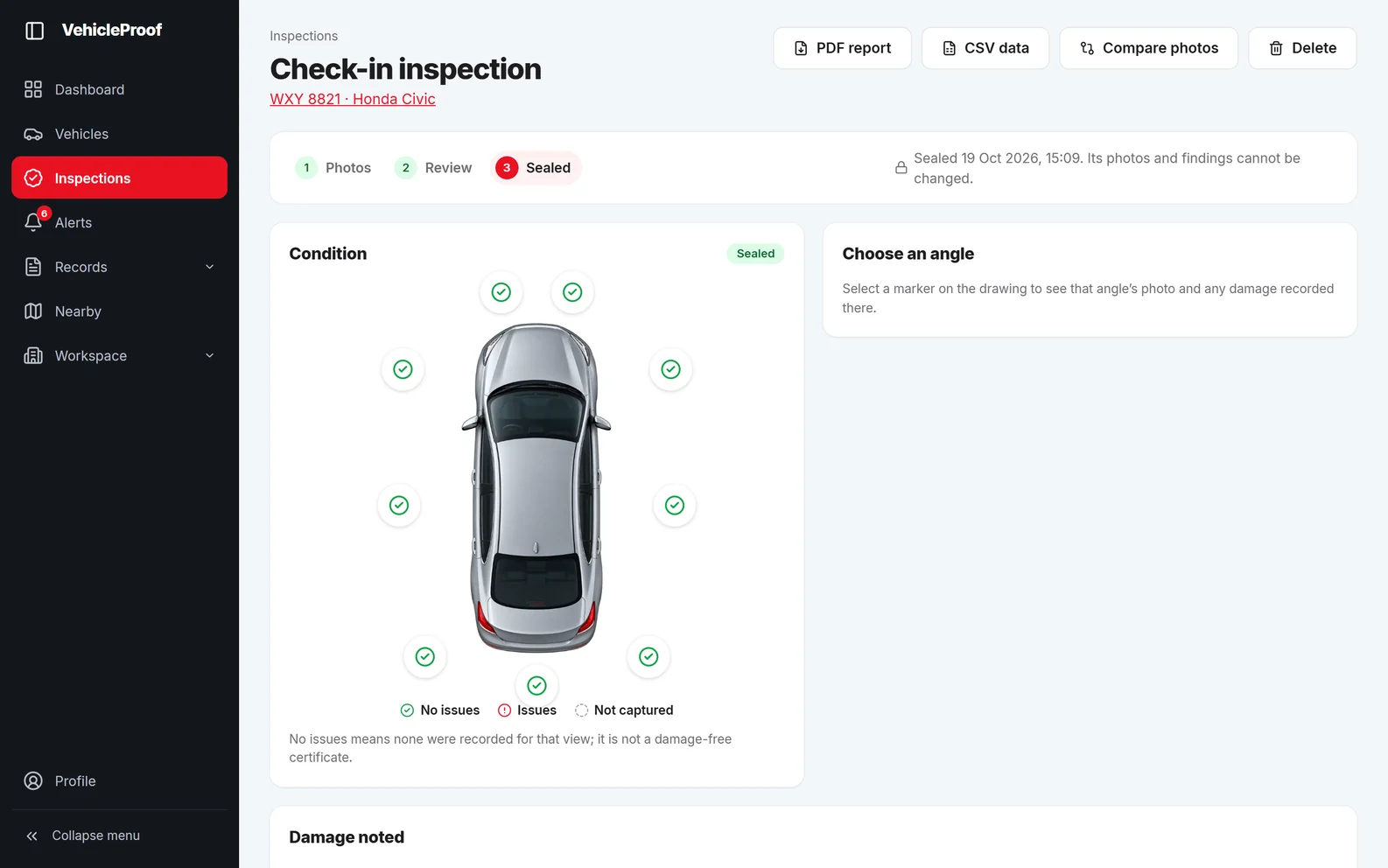The height and width of the screenshot is (868, 1388).
Task: Download the PDF report
Action: point(842,48)
